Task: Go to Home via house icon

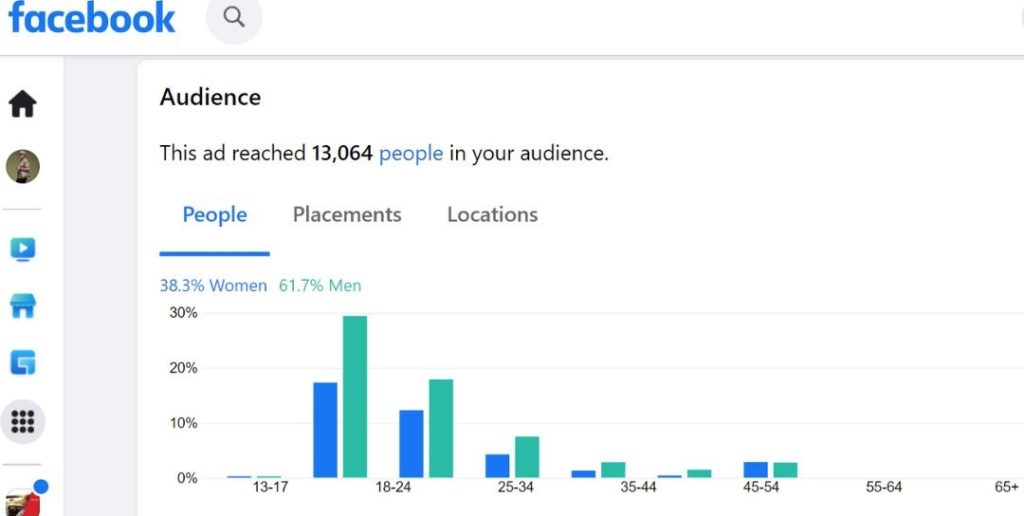Action: pyautogui.click(x=23, y=103)
